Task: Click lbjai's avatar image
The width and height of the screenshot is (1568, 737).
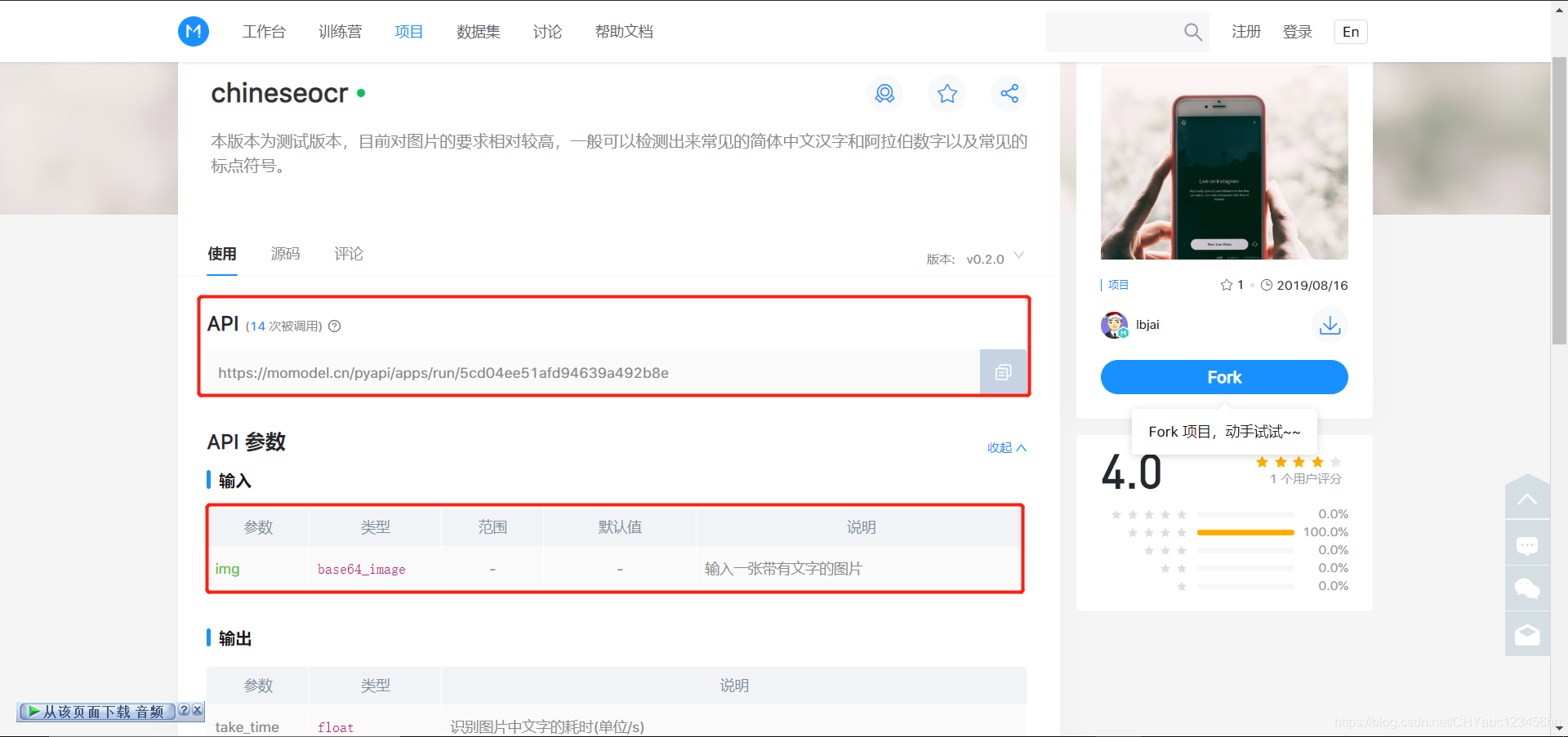Action: click(x=1114, y=325)
